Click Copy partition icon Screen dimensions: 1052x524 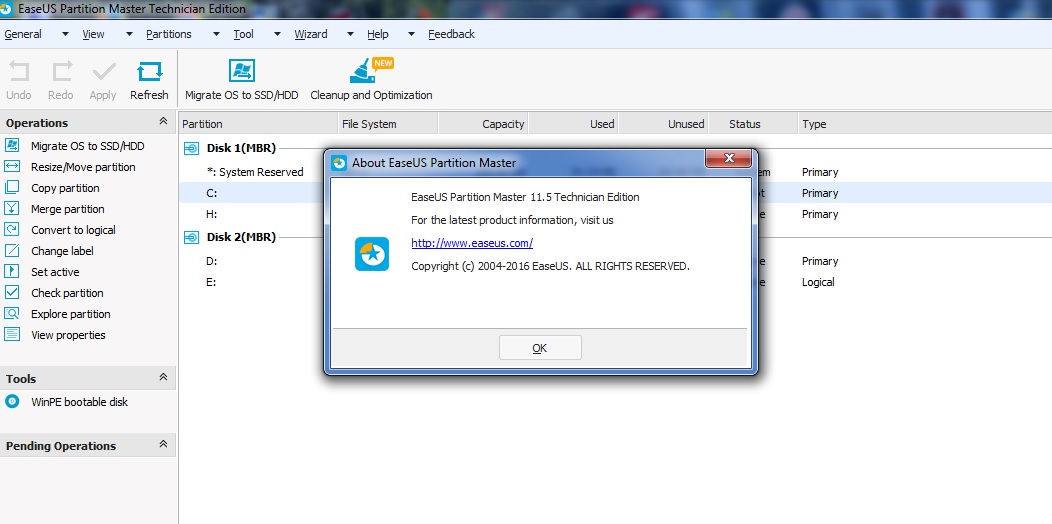click(x=12, y=188)
